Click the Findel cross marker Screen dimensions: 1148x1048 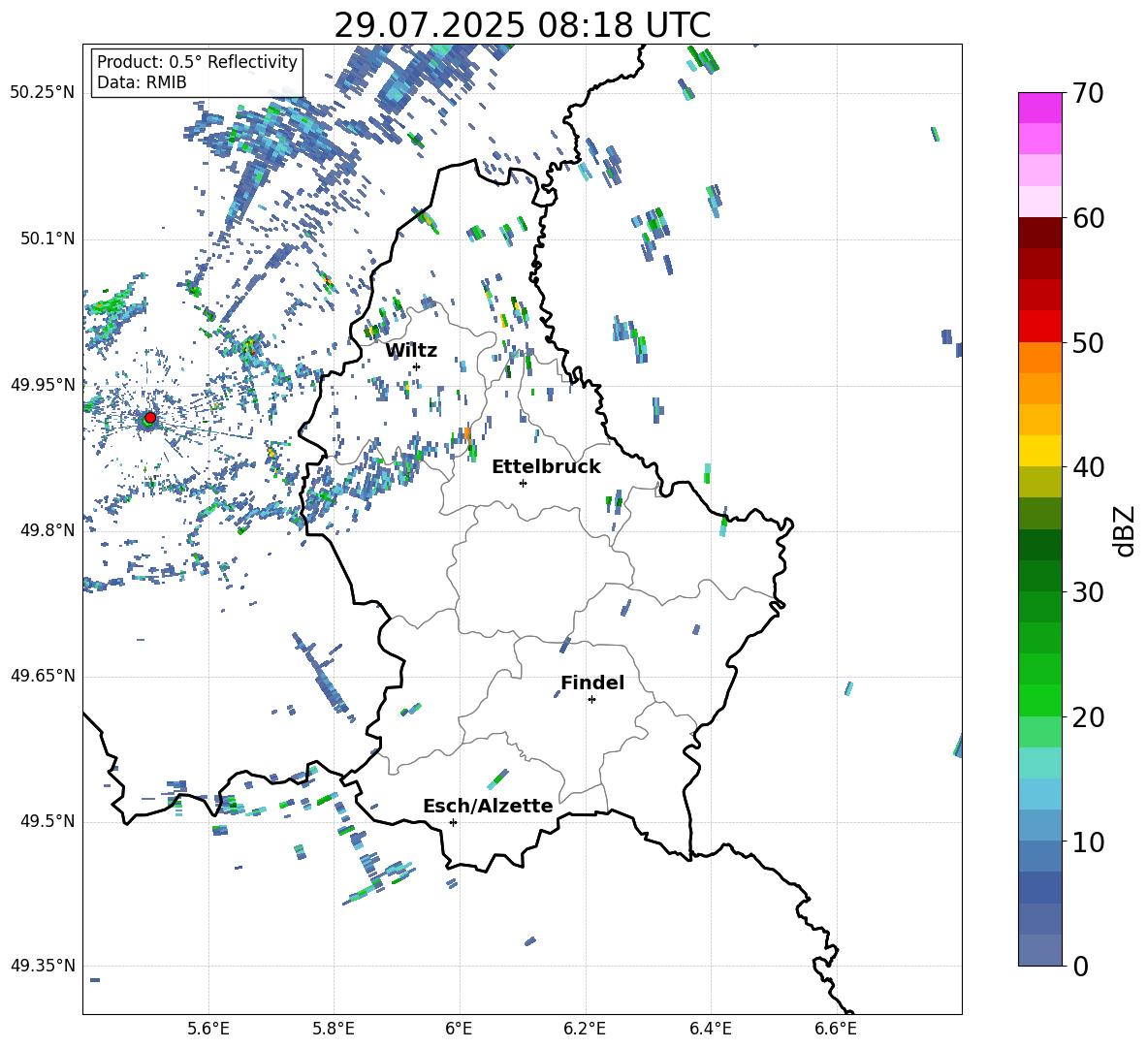(x=591, y=700)
